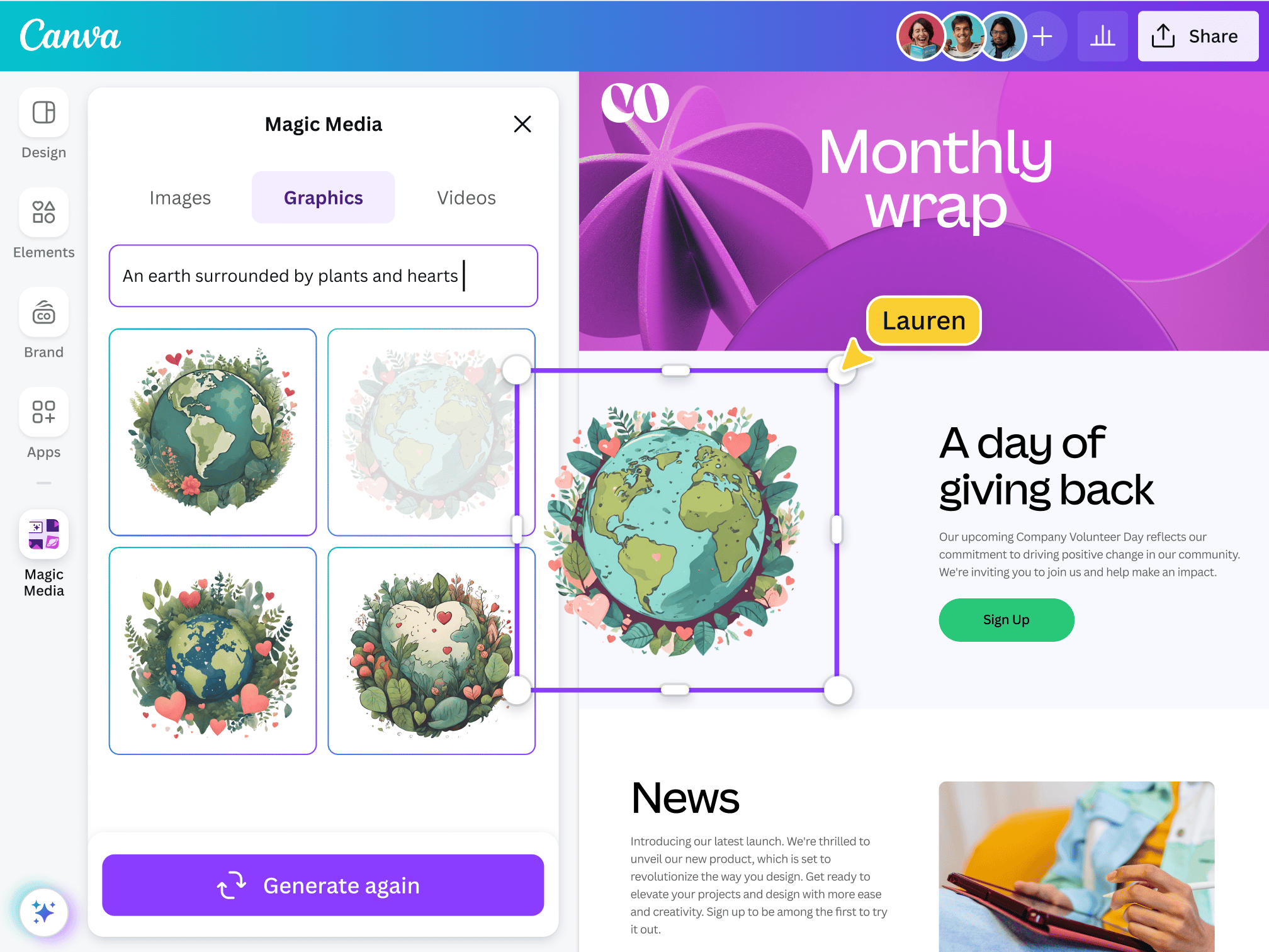This screenshot has width=1269, height=952.
Task: Click the Graphics tab in Magic Media
Action: [x=323, y=197]
